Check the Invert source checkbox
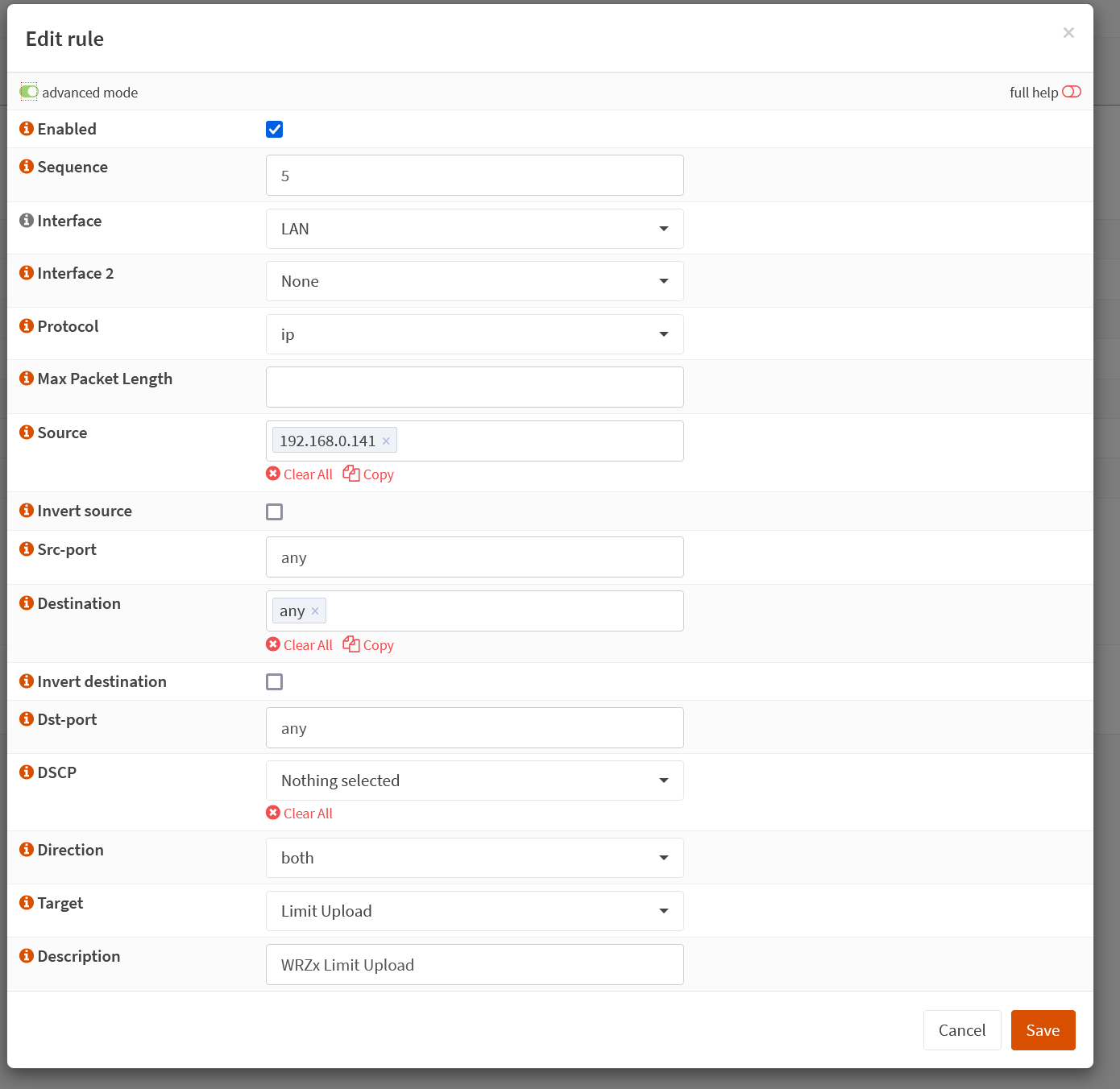Image resolution: width=1120 pixels, height=1089 pixels. tap(275, 511)
